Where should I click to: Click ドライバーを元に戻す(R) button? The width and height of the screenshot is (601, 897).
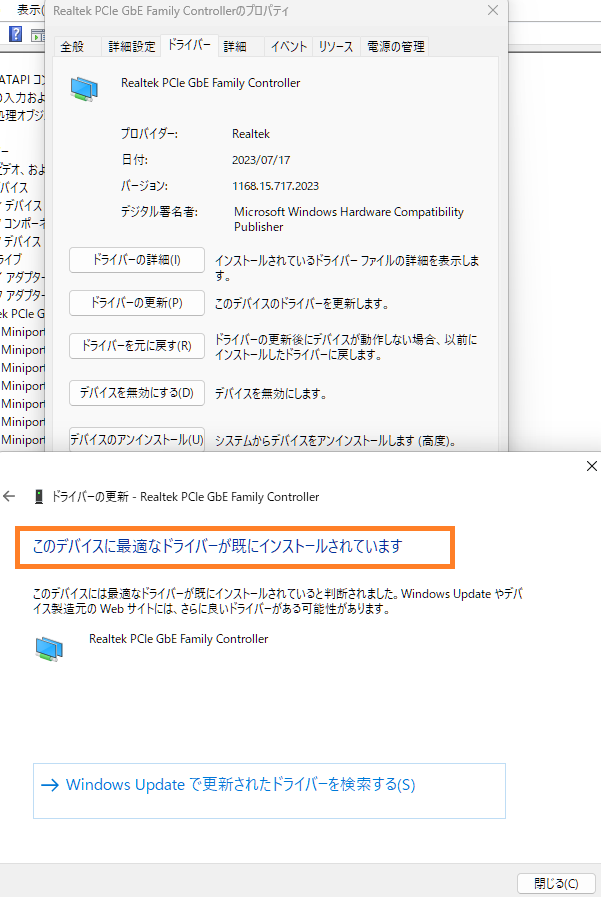coord(137,346)
